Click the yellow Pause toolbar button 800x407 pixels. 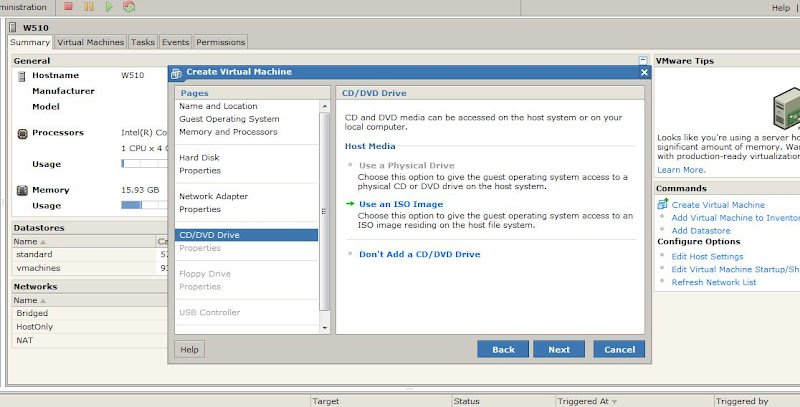(x=89, y=6)
